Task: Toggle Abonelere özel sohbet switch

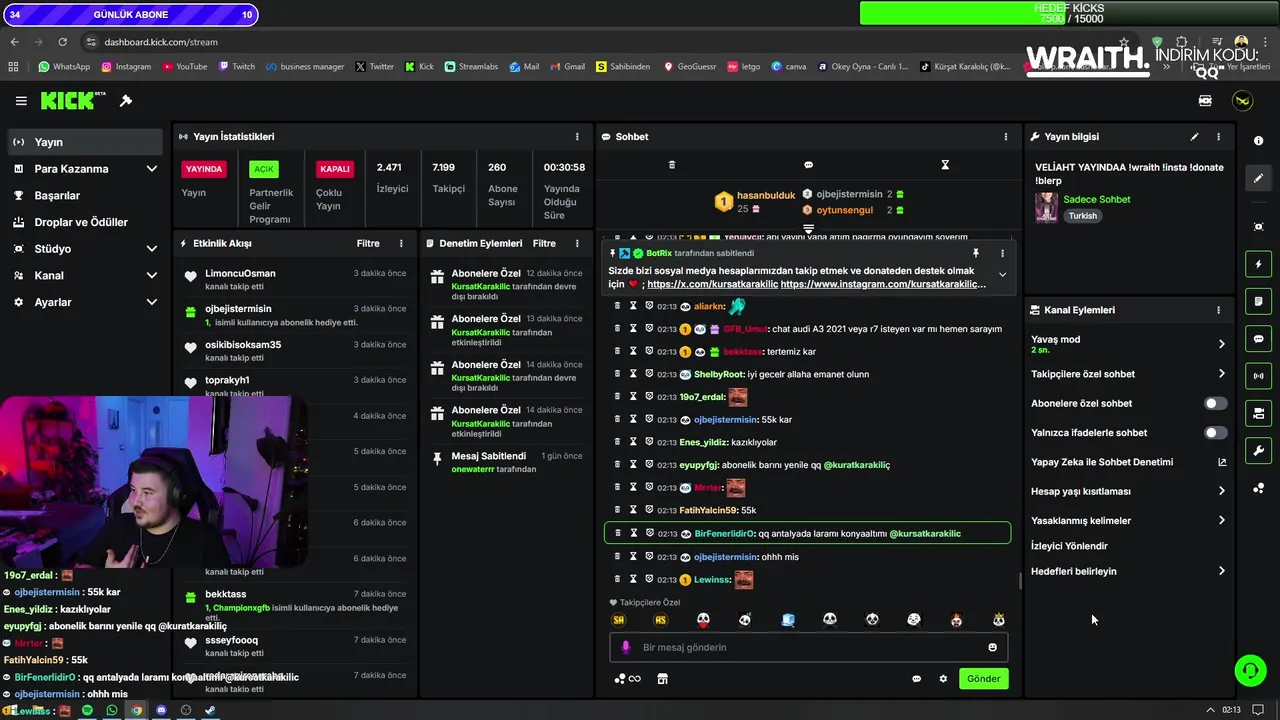Action: (x=1215, y=404)
